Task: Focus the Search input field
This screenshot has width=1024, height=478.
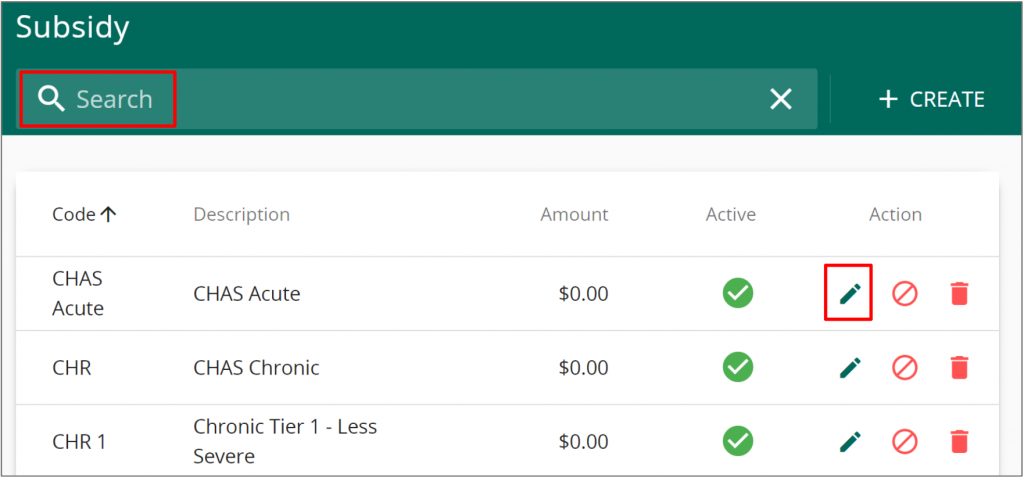Action: (417, 99)
